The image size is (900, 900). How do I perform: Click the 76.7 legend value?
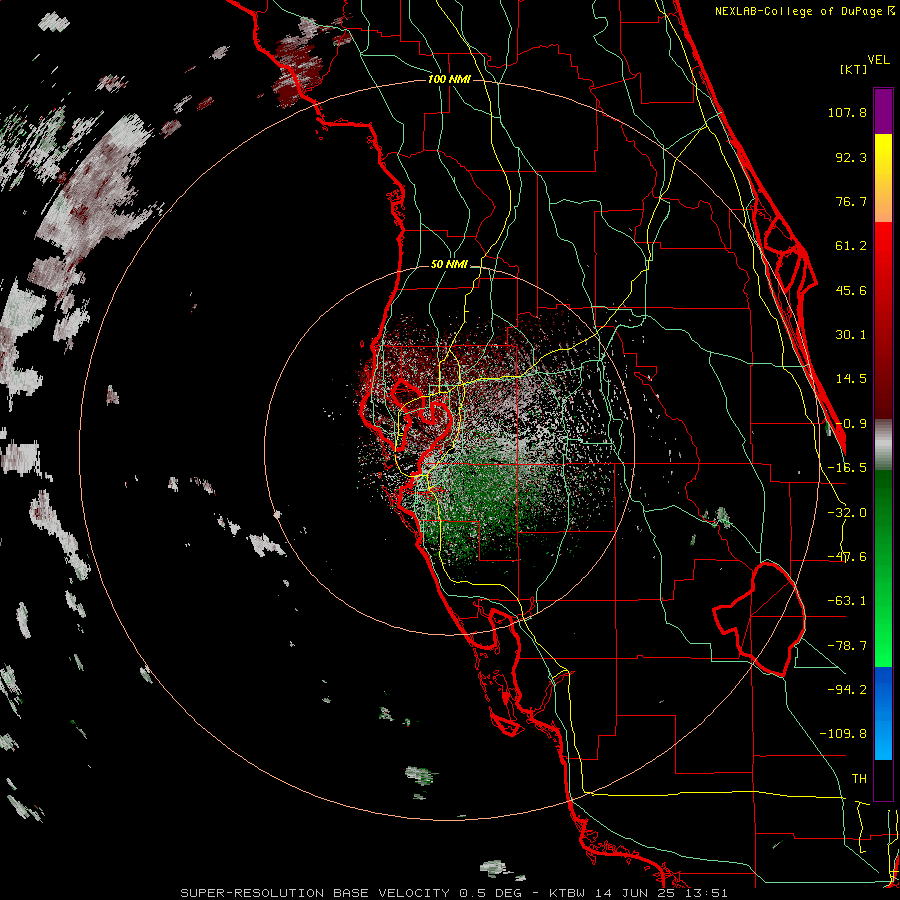(x=851, y=201)
